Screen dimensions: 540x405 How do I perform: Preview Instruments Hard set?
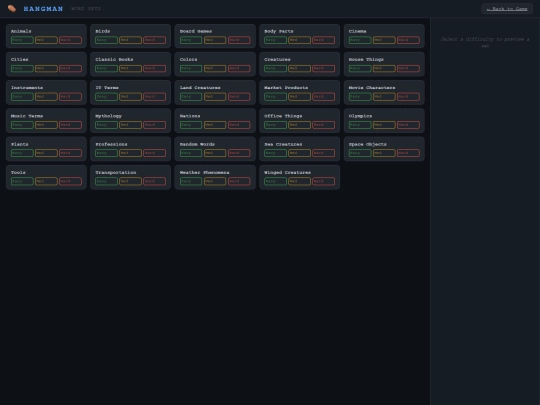click(x=70, y=96)
